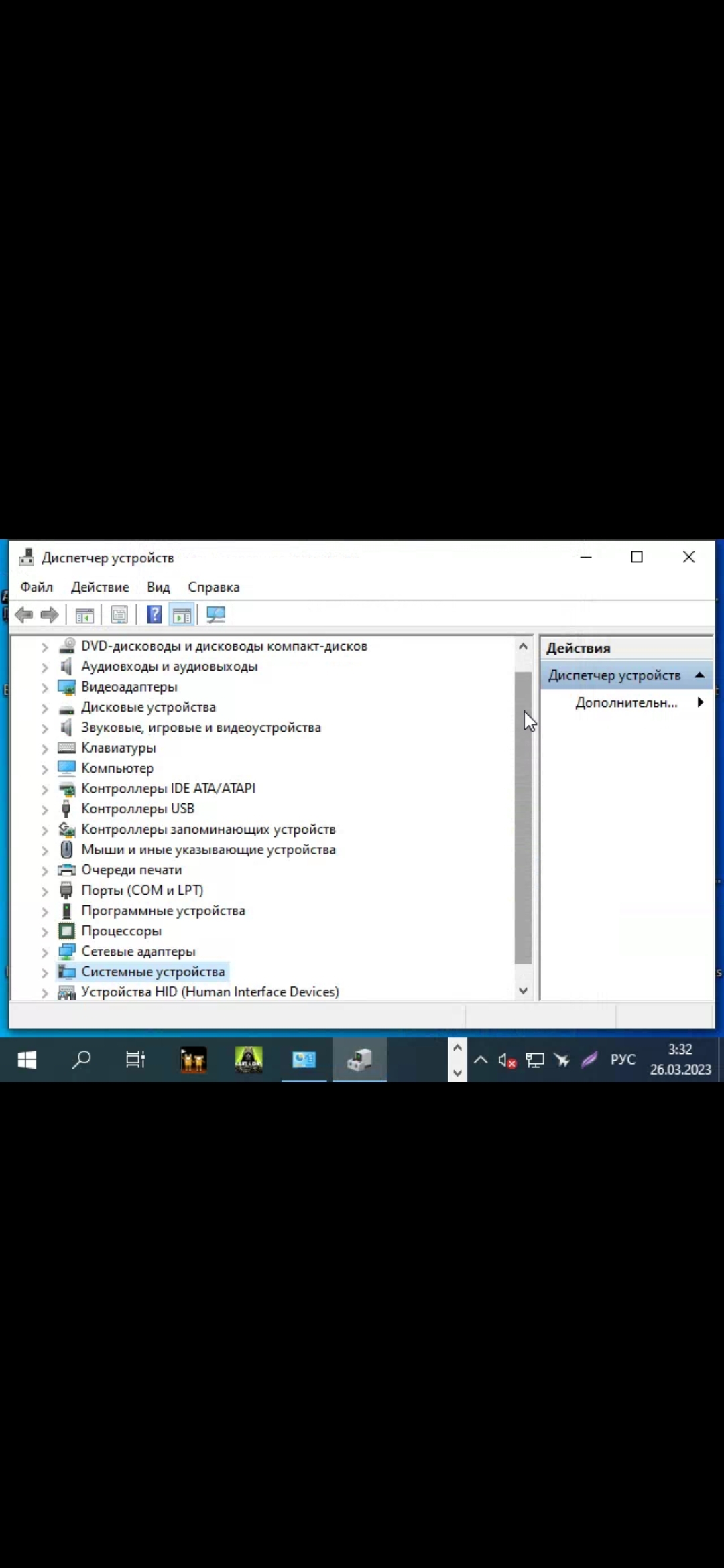Open the Файл menu
The height and width of the screenshot is (1568, 724).
[x=37, y=587]
